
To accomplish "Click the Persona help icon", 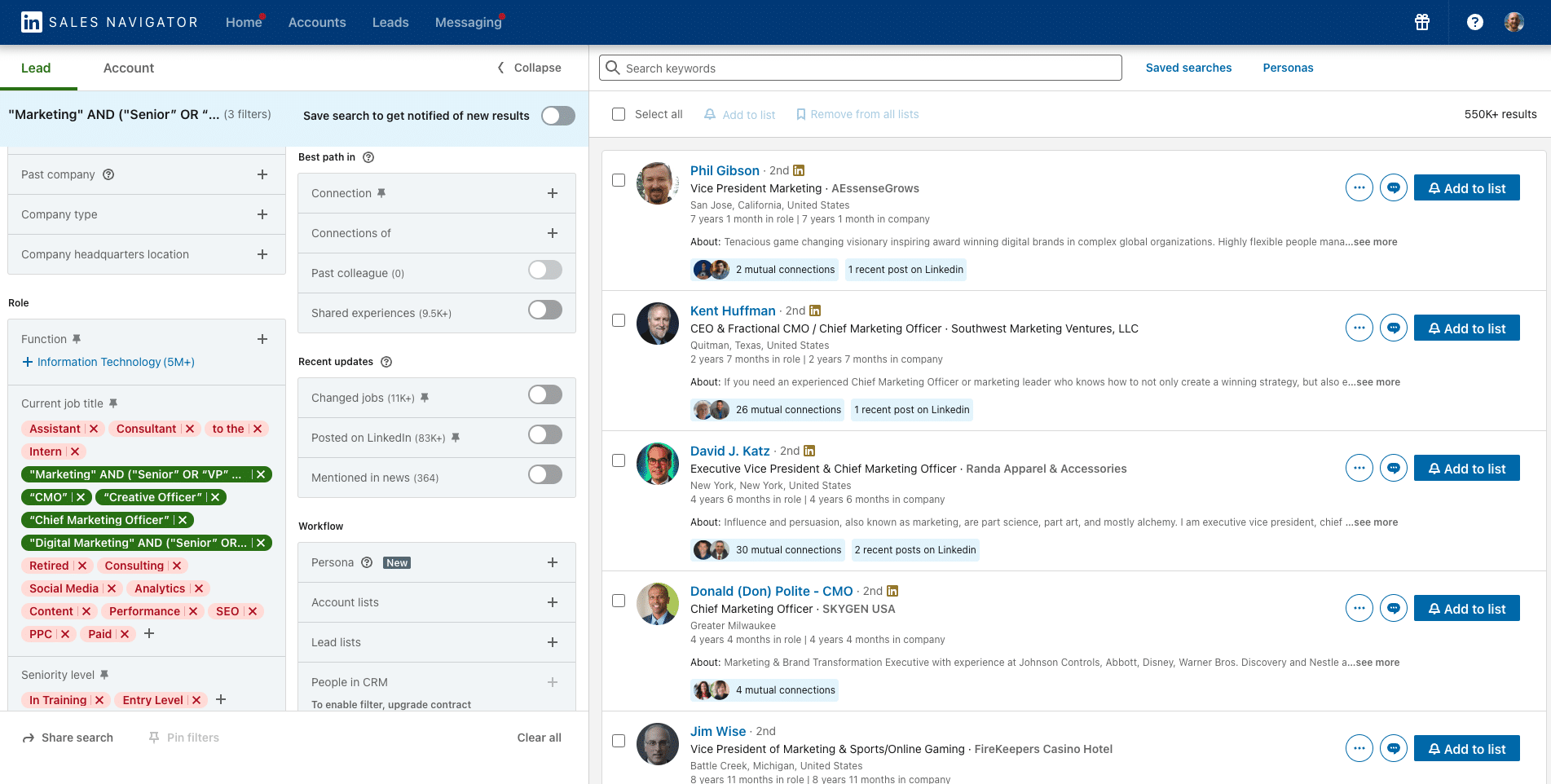I will point(367,562).
